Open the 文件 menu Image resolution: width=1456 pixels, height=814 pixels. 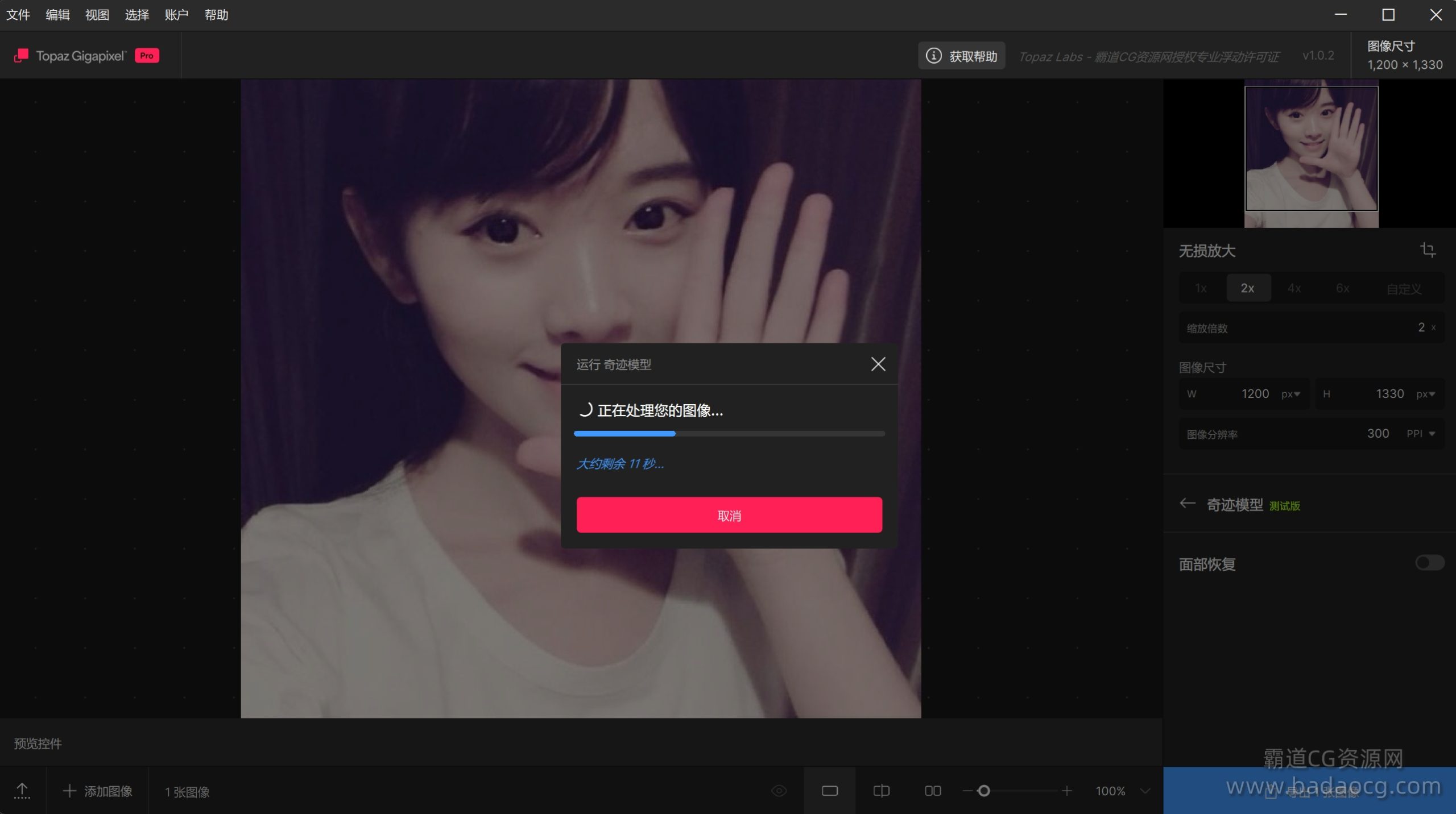tap(18, 15)
